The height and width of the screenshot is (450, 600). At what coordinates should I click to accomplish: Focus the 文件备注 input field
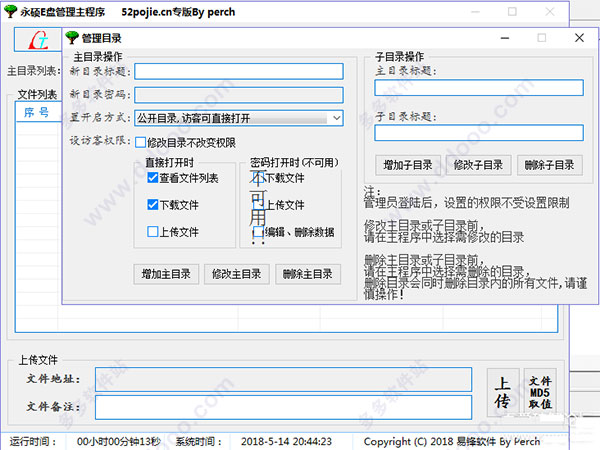283,407
